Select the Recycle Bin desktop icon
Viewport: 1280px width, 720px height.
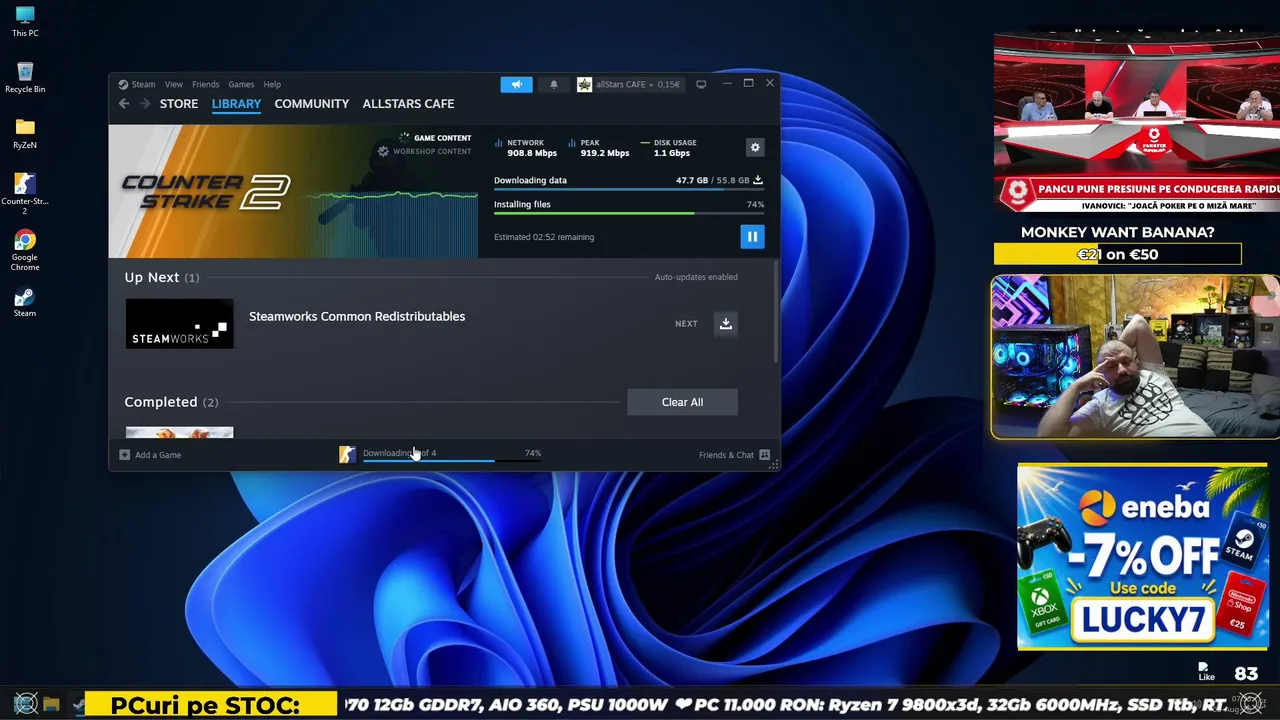(x=25, y=78)
